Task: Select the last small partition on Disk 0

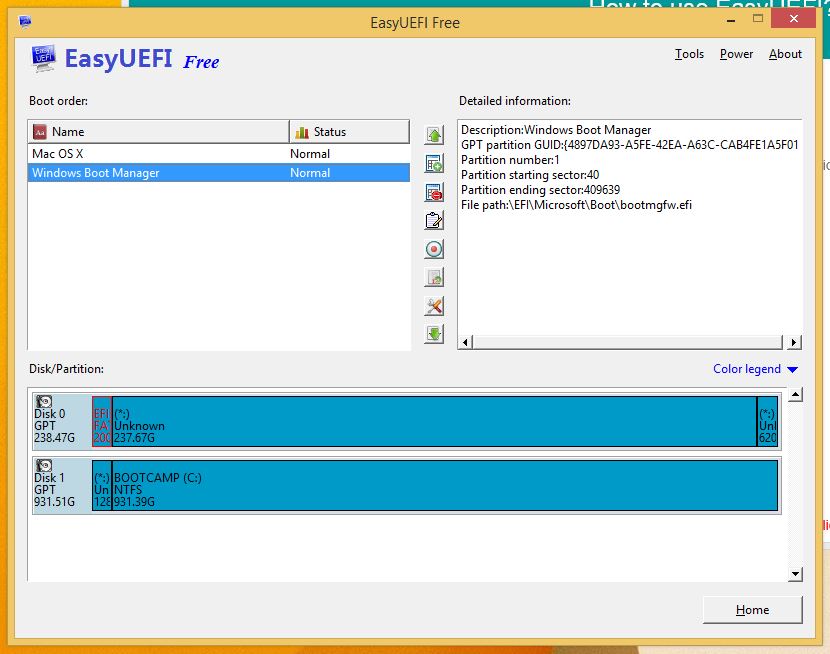Action: 768,422
